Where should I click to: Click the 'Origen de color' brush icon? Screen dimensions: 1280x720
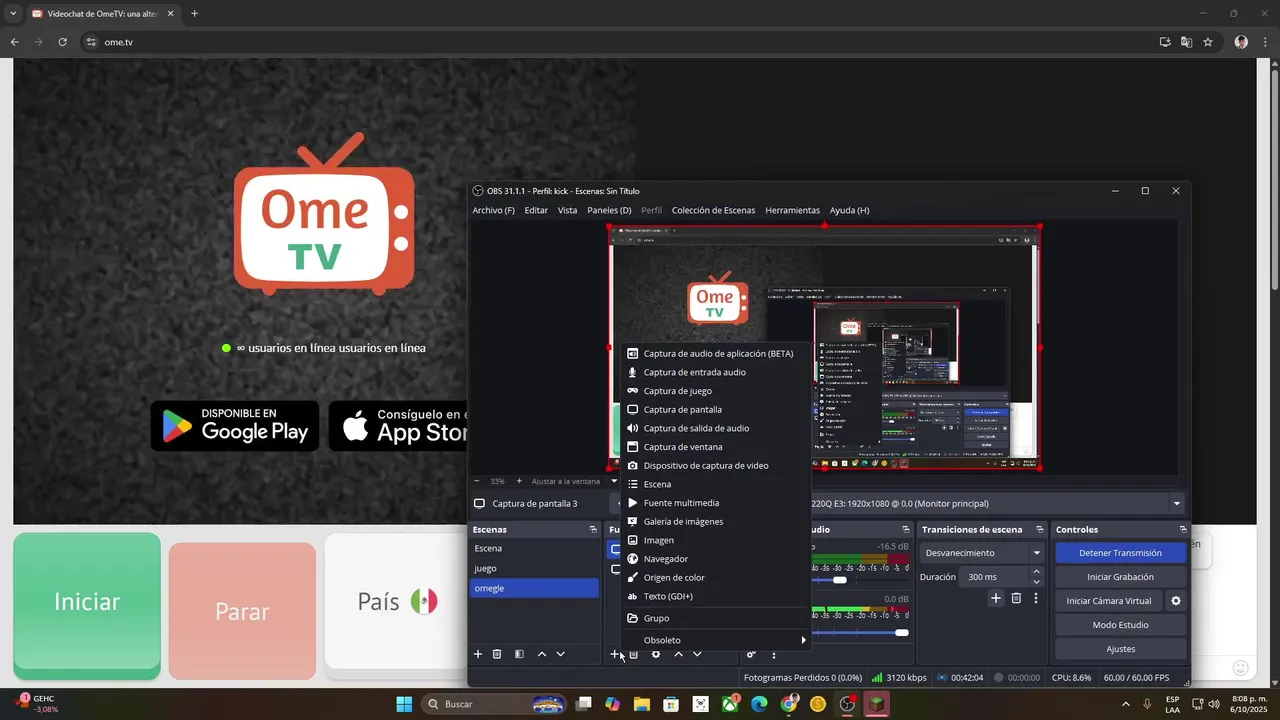[x=632, y=577]
